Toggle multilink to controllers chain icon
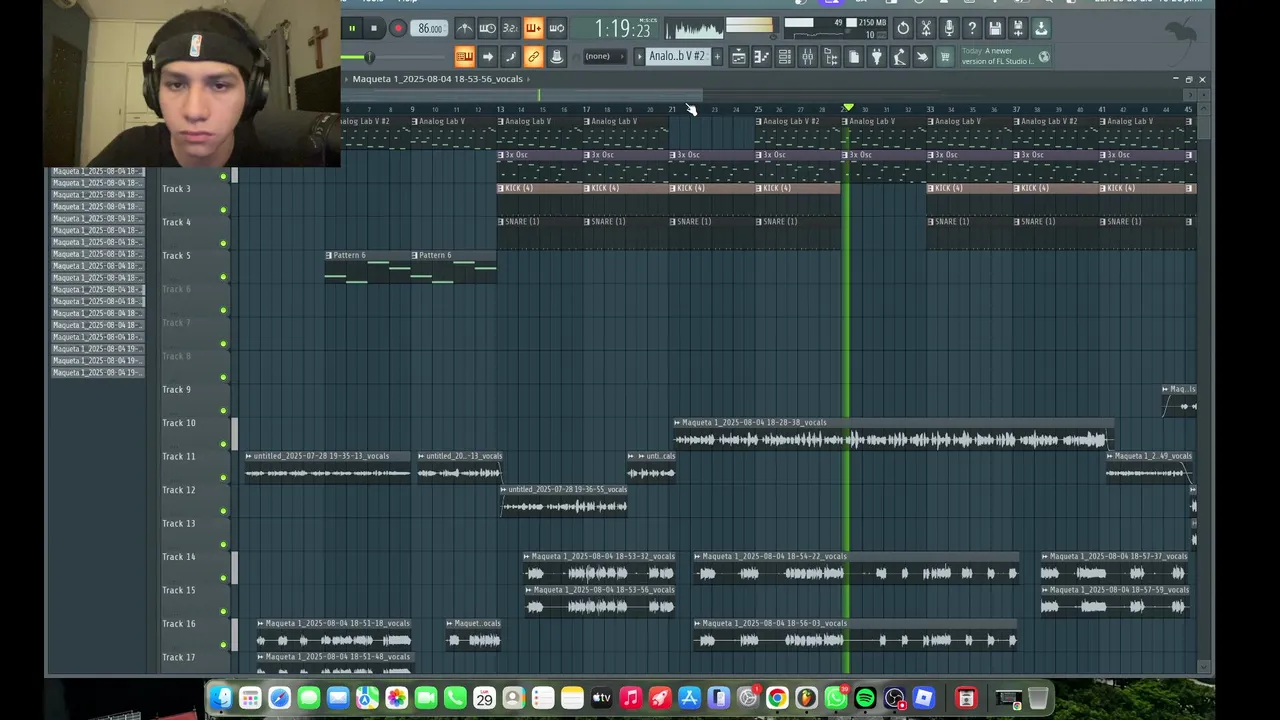1280x720 pixels. 533,57
